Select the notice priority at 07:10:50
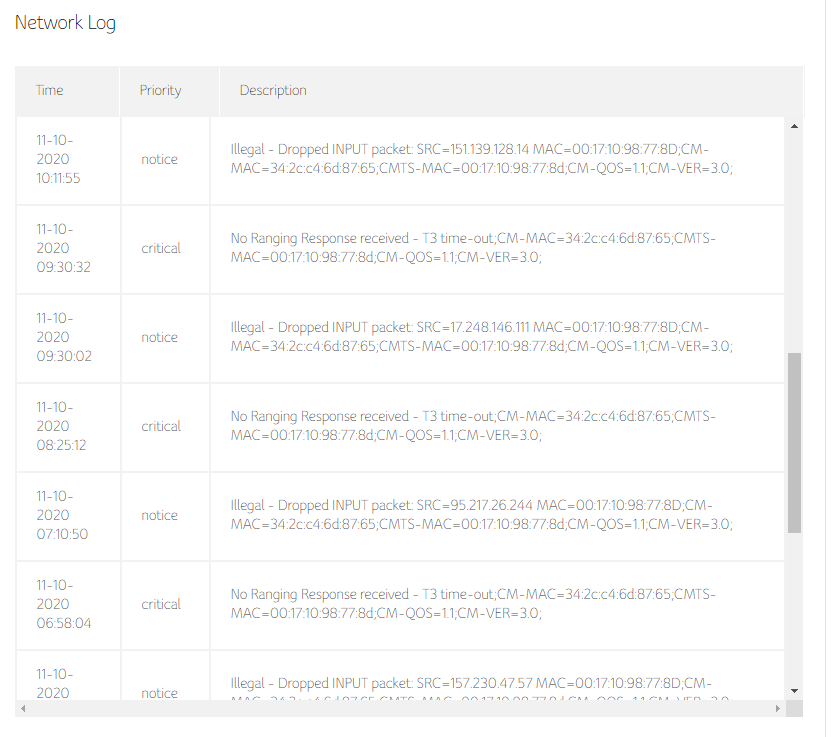 pos(159,515)
